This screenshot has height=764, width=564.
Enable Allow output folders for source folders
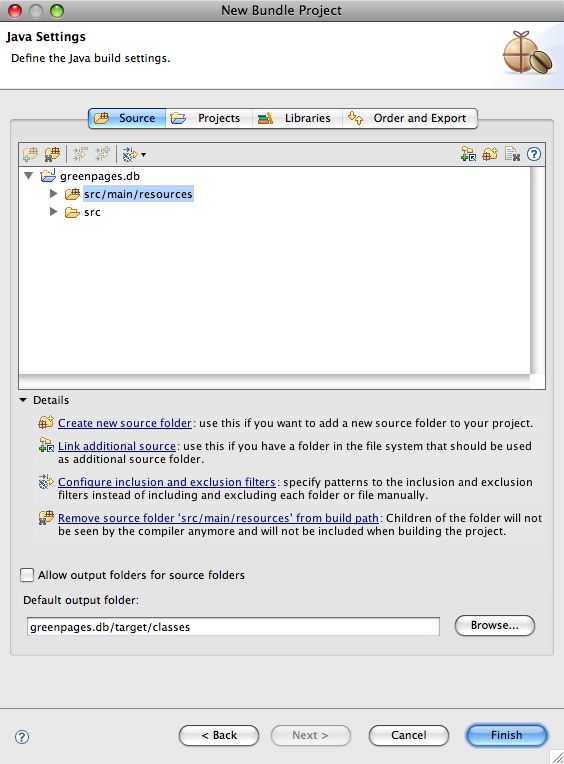27,575
